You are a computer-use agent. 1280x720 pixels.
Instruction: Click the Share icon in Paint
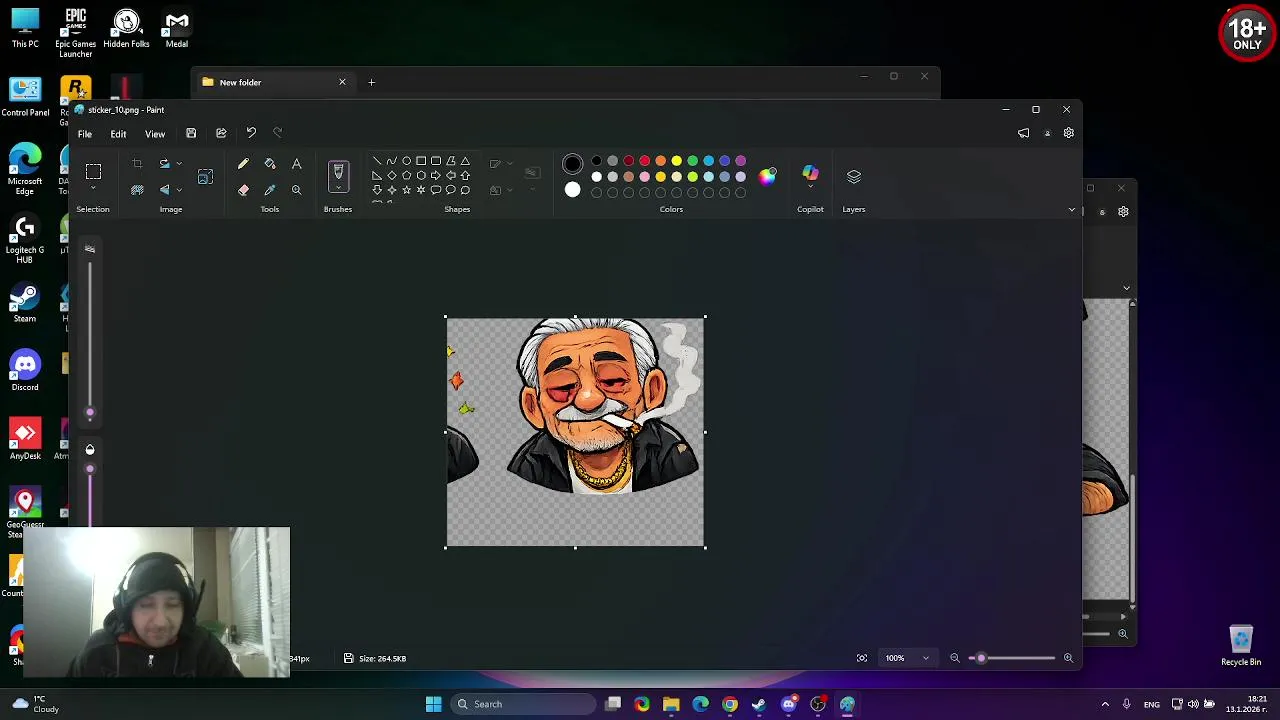coord(221,133)
